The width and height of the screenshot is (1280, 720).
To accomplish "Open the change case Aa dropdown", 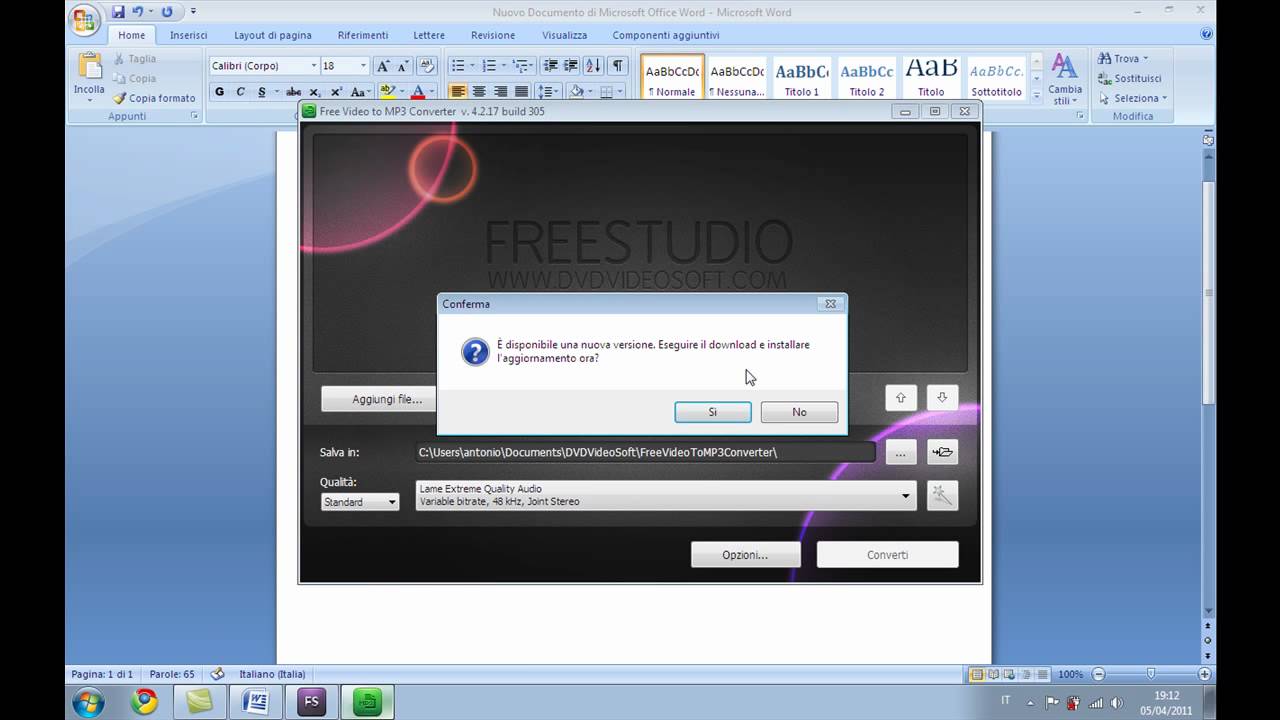I will 361,92.
